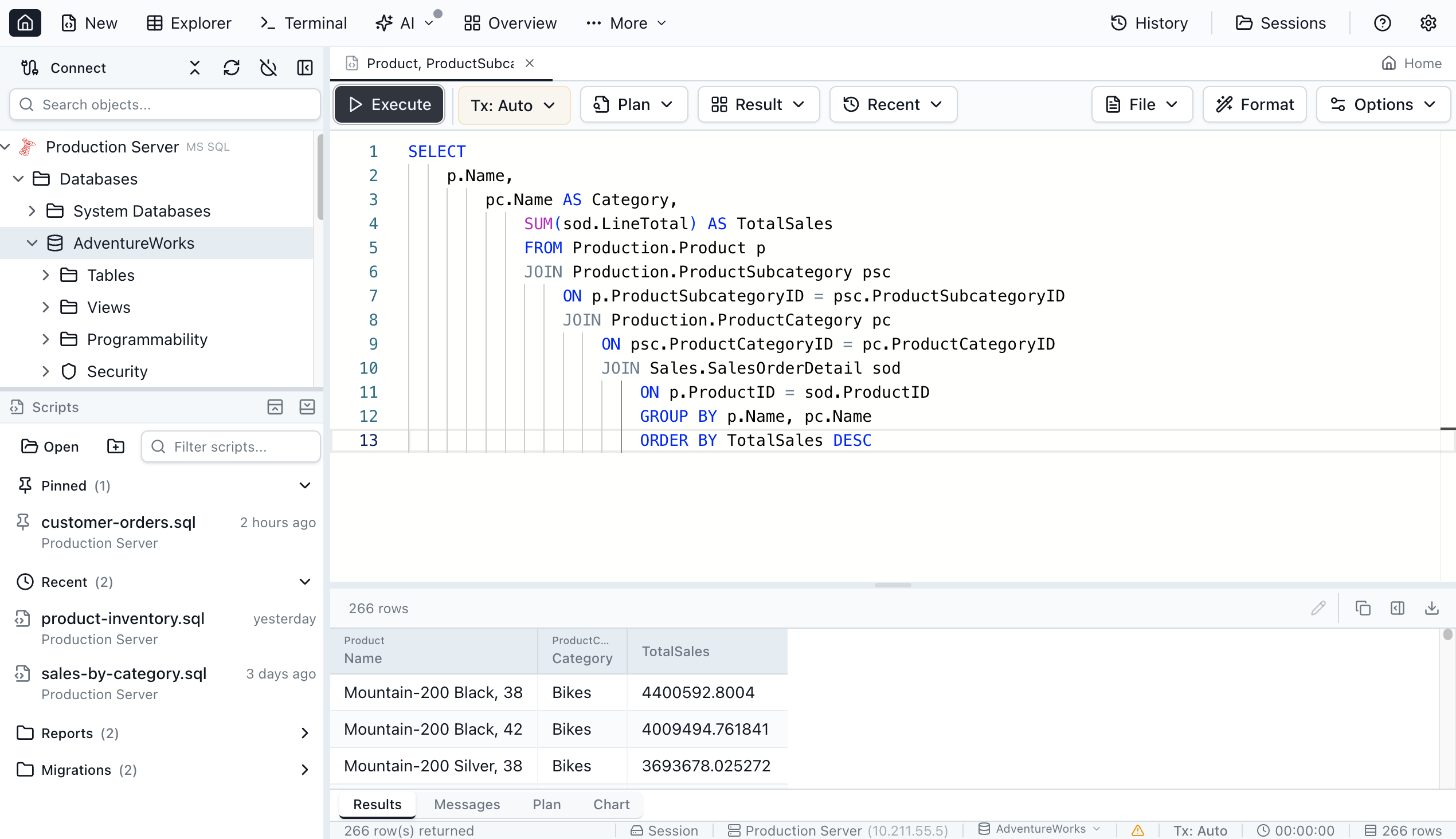Expand the Migrations folder
1456x839 pixels.
(x=305, y=770)
